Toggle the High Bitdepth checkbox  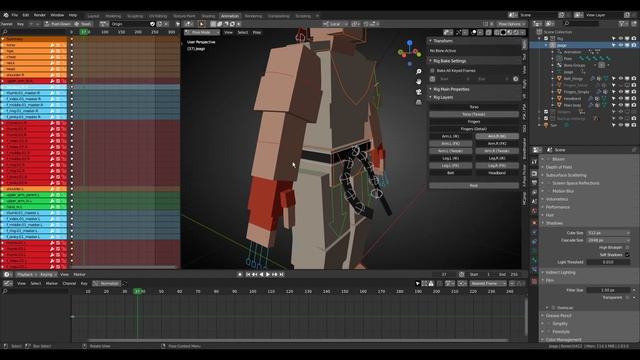(627, 247)
